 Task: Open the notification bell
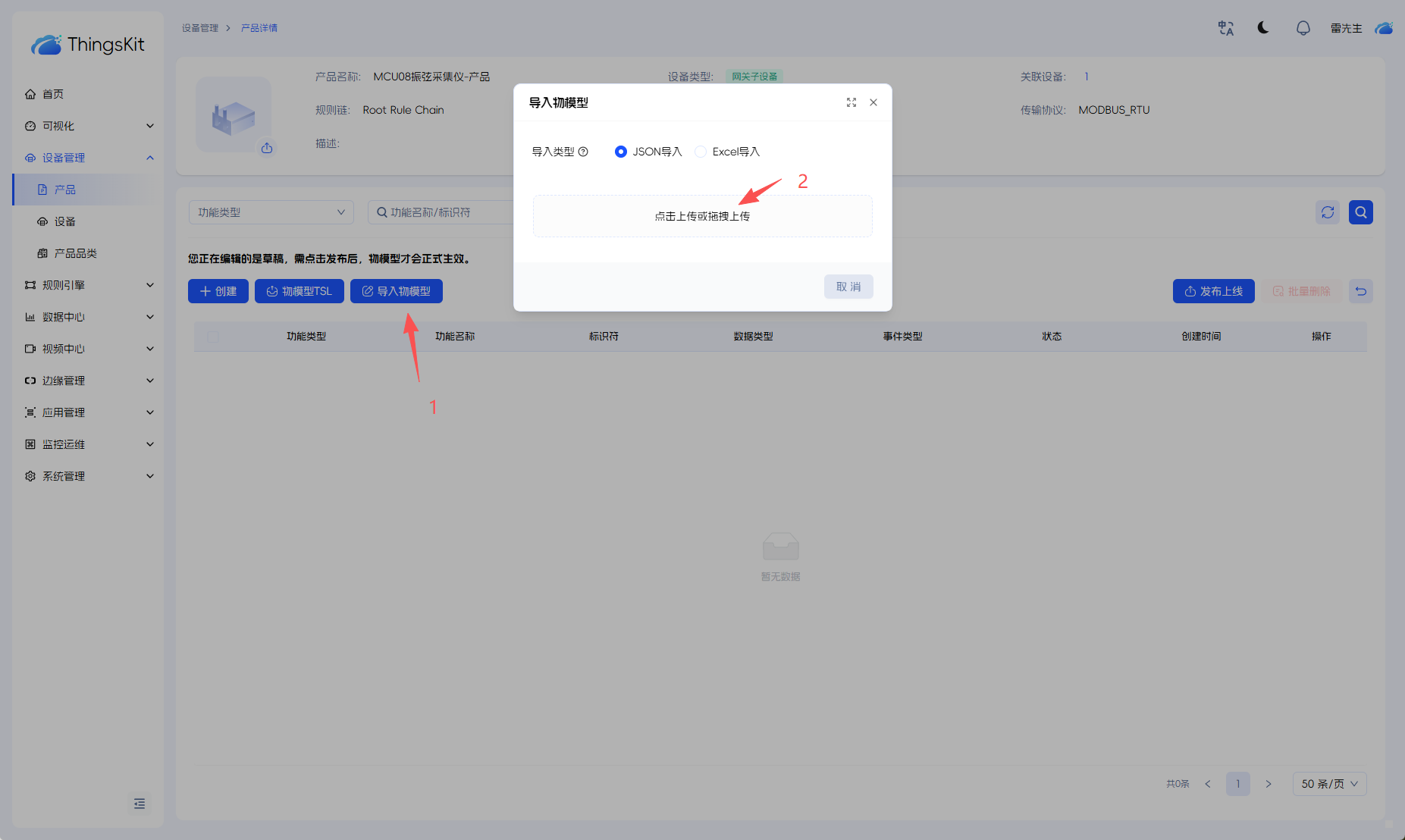click(1303, 28)
